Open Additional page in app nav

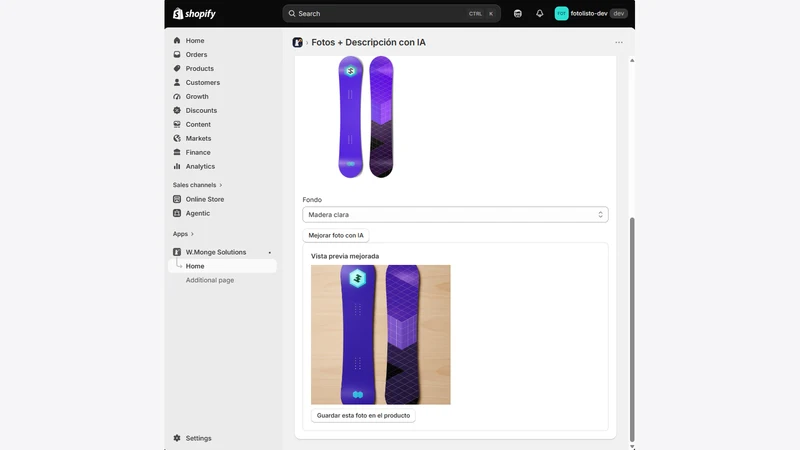(210, 280)
